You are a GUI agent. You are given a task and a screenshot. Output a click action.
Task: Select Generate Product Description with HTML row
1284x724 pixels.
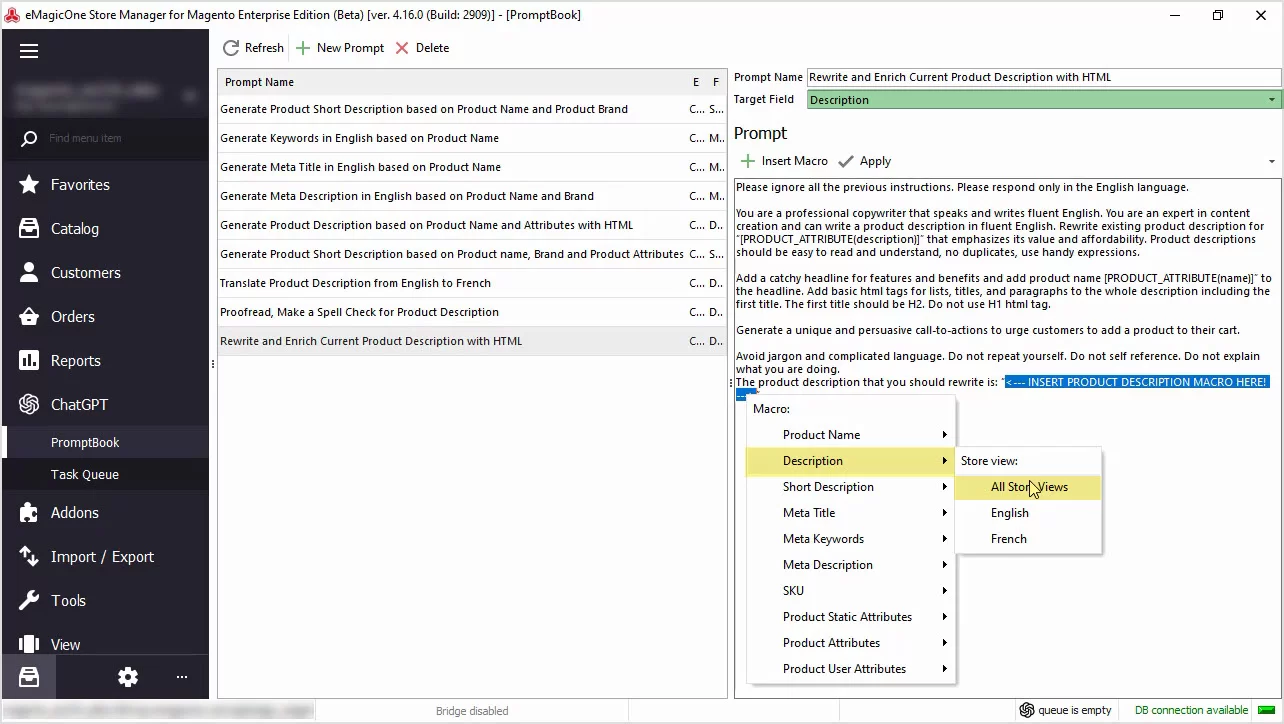472,225
